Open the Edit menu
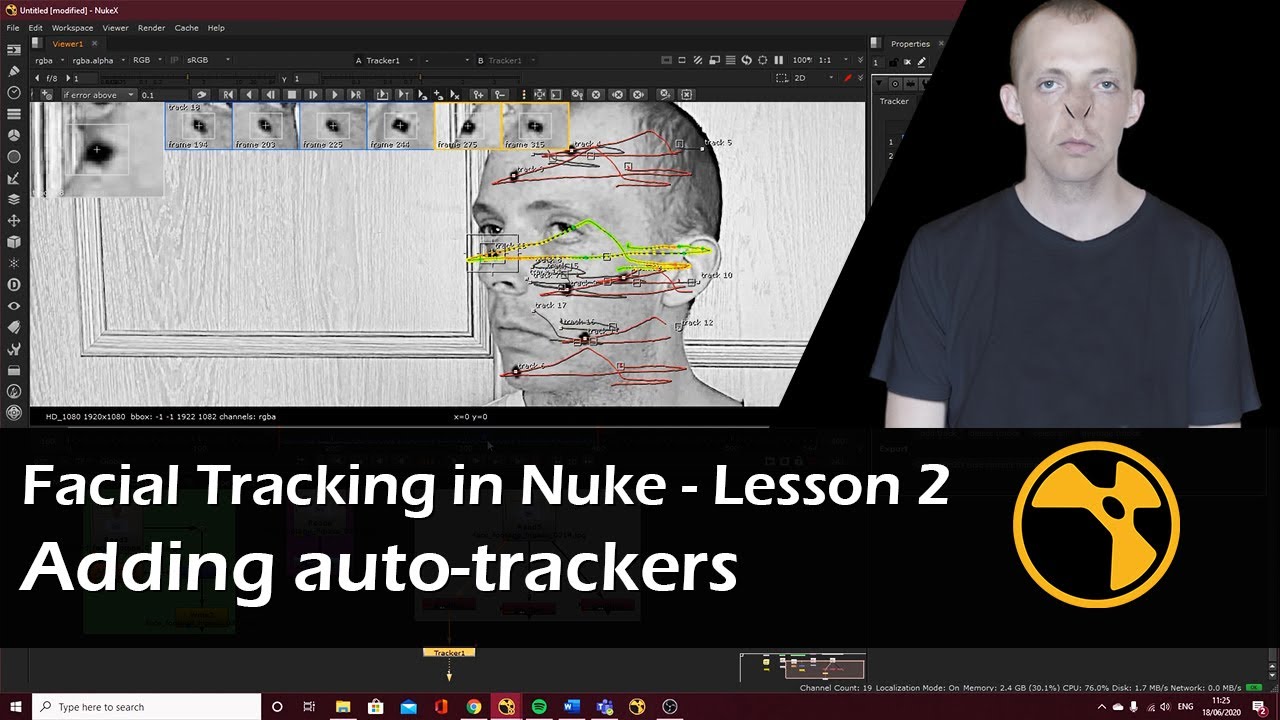 pos(35,28)
